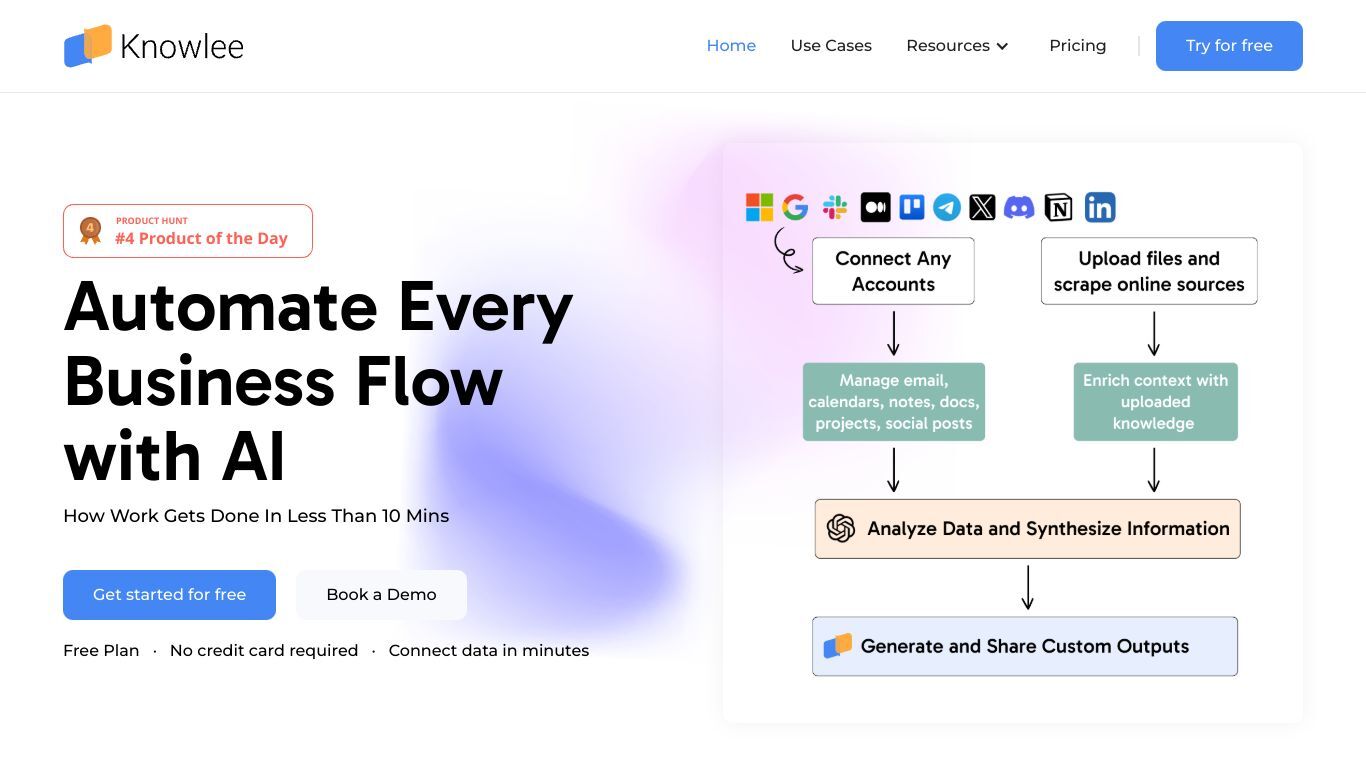Click the Free Plan text
The height and width of the screenshot is (768, 1366).
(x=101, y=650)
